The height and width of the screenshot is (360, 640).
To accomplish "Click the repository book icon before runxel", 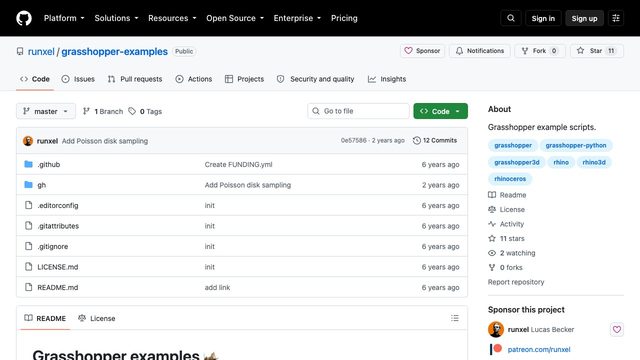I will tap(20, 51).
